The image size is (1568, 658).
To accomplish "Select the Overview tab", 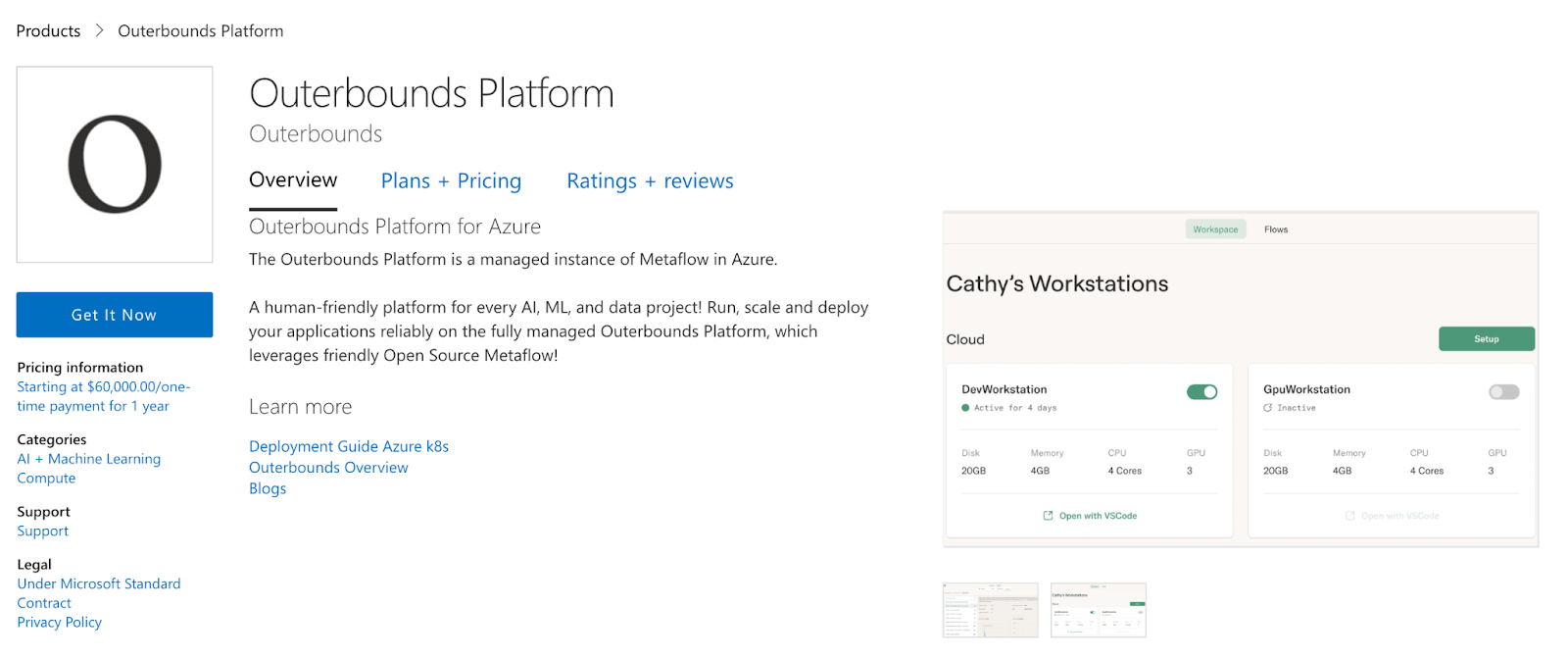I will (293, 180).
